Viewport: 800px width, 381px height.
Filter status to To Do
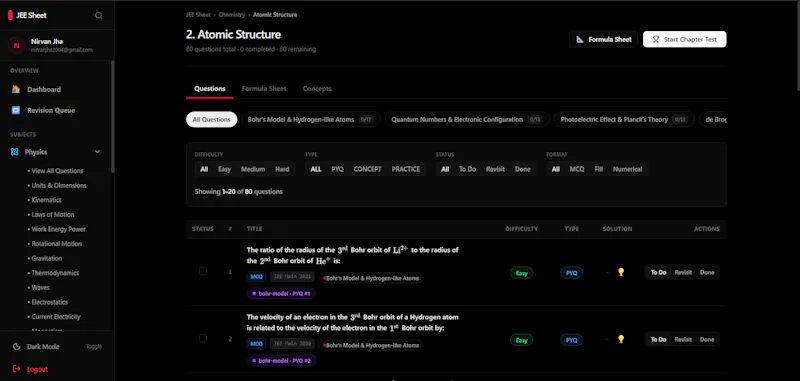[x=467, y=169]
